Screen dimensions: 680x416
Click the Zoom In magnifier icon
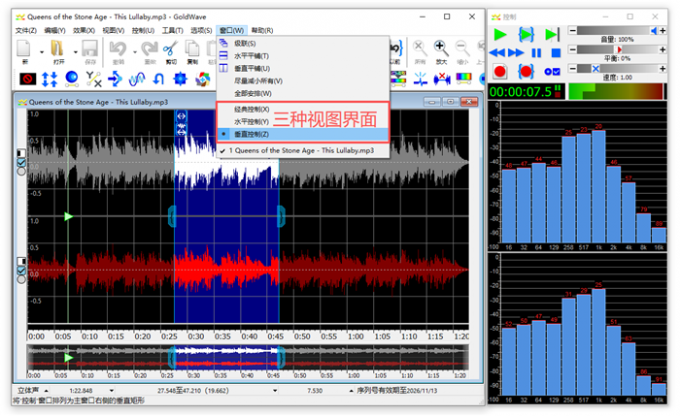tap(440, 47)
